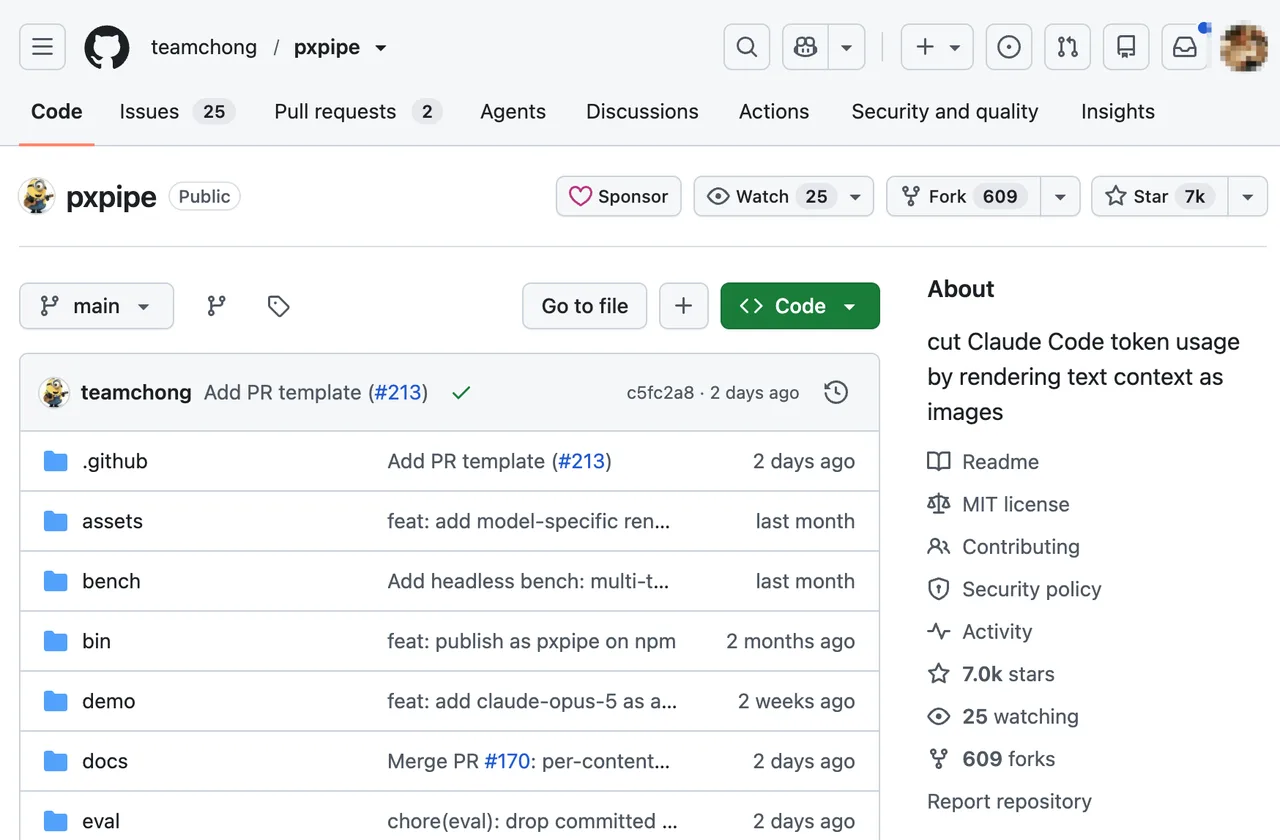Screen dimensions: 1280x840
Task: Open the Security and quality tab
Action: 945,112
